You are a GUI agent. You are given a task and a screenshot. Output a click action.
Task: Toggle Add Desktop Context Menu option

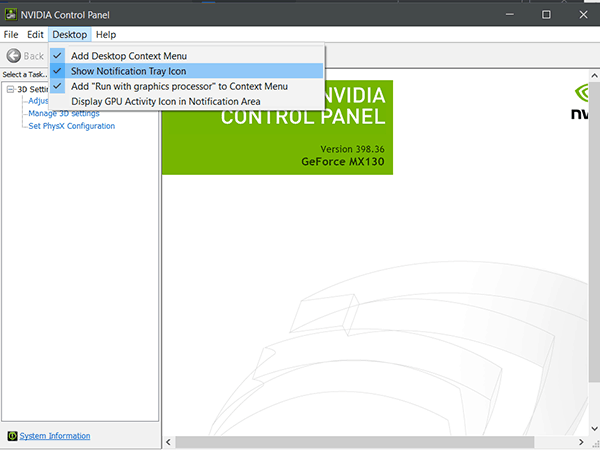pyautogui.click(x=187, y=56)
